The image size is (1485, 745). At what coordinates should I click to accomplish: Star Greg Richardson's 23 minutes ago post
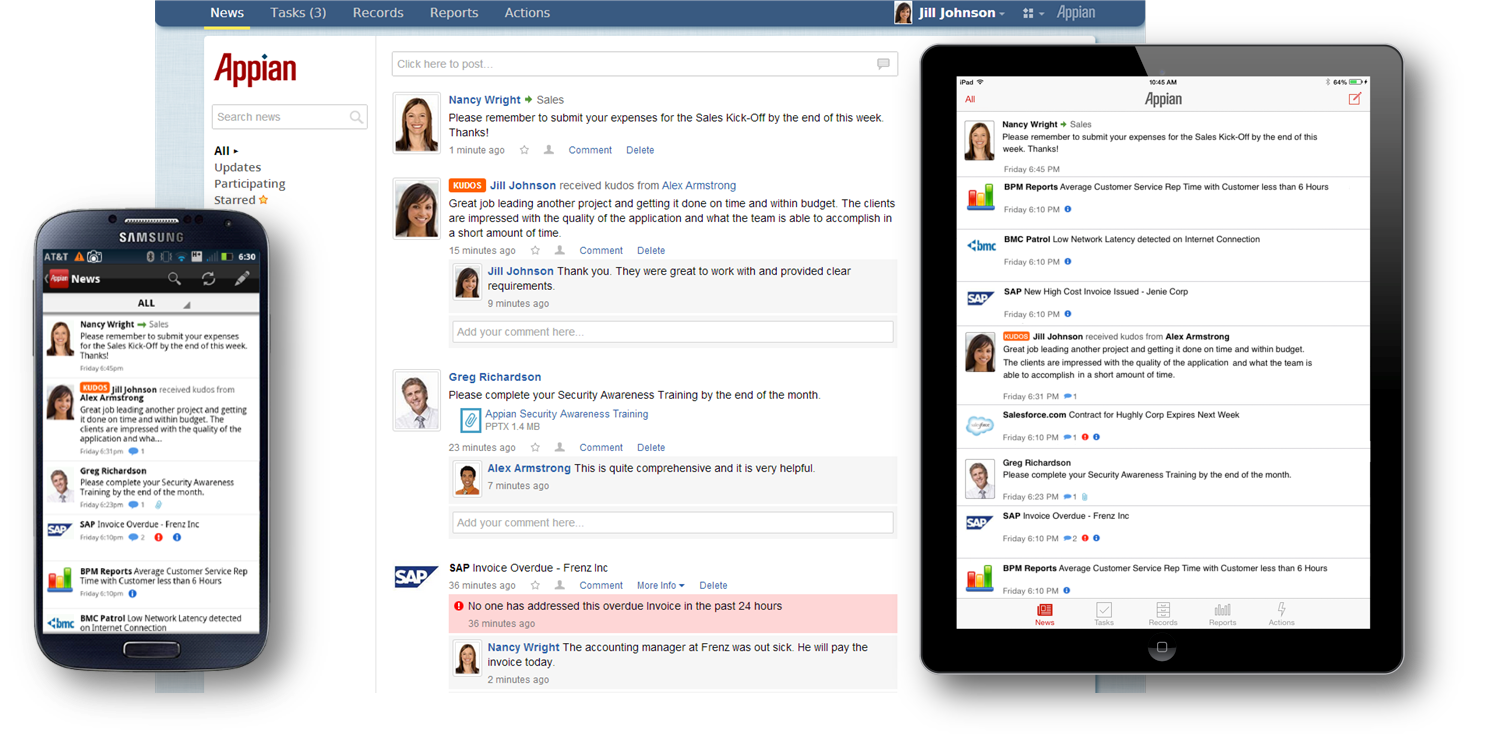coord(535,448)
